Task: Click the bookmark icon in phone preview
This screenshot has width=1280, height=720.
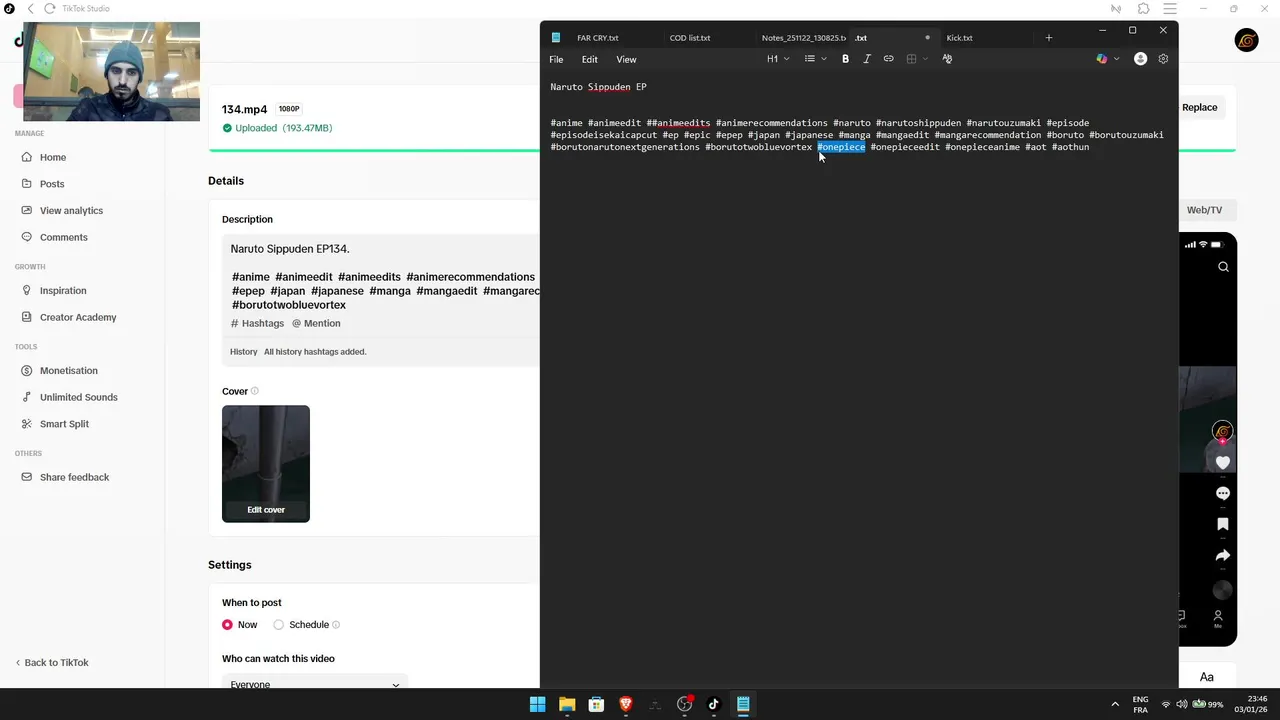Action: point(1222,524)
